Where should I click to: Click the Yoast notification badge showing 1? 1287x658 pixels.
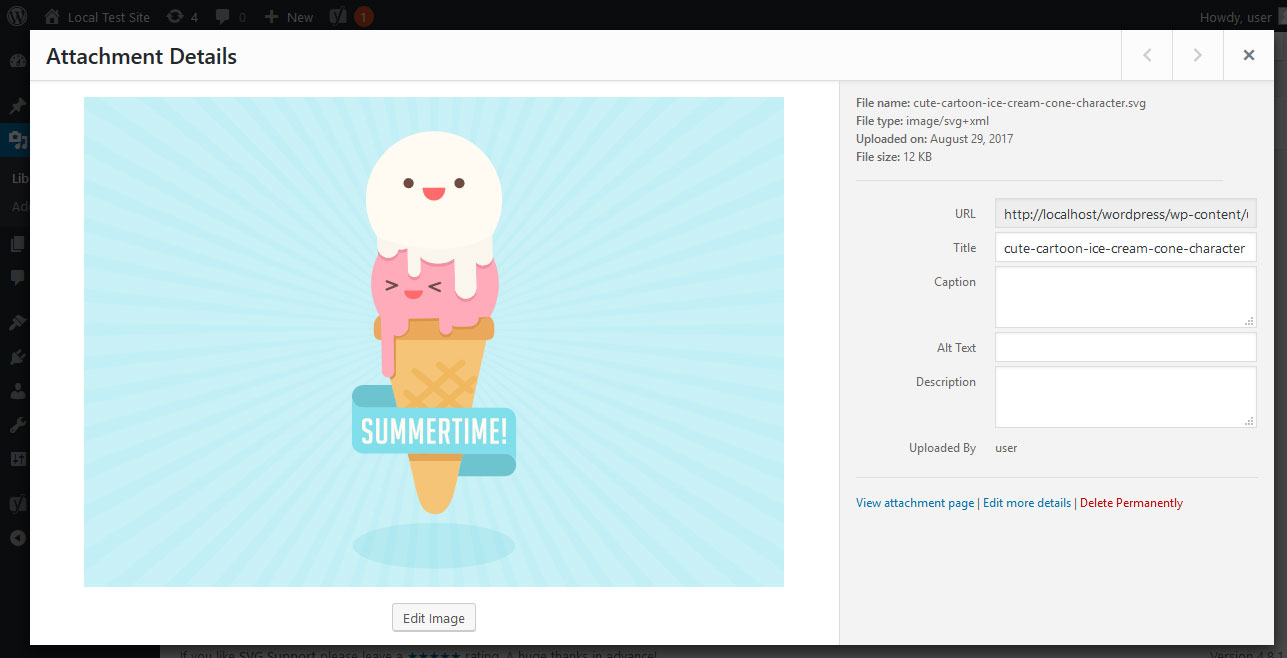coord(360,16)
